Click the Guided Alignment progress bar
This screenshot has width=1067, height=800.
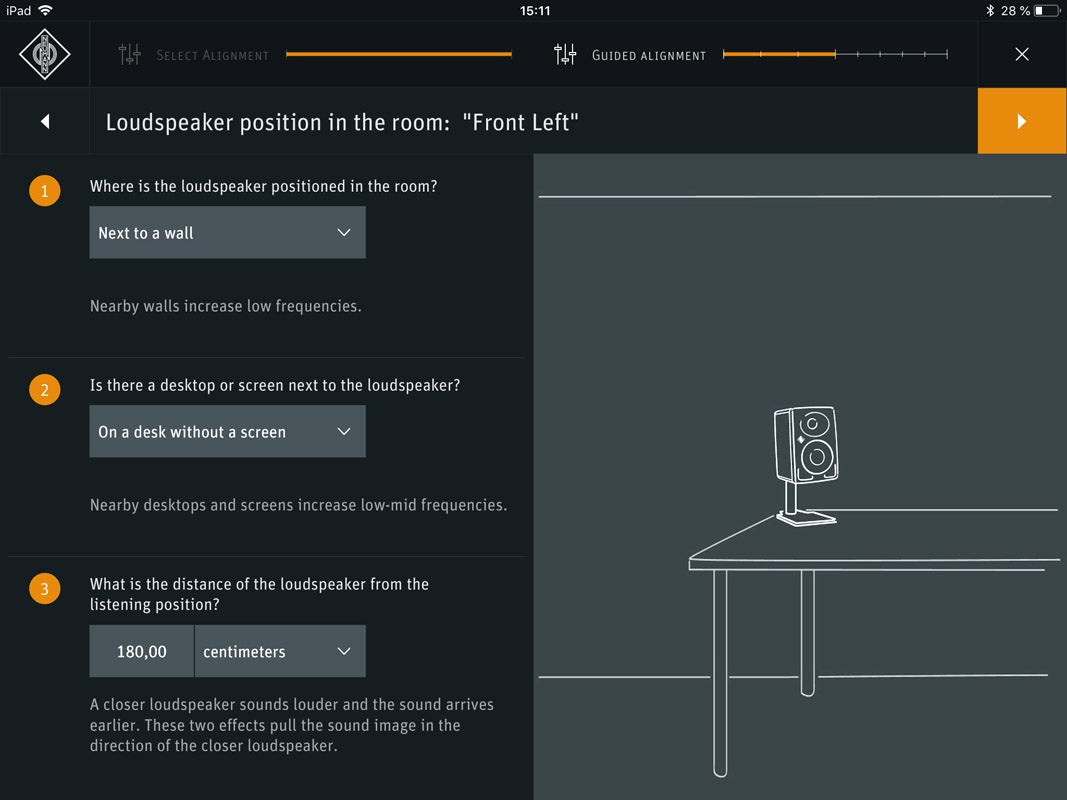click(x=835, y=54)
